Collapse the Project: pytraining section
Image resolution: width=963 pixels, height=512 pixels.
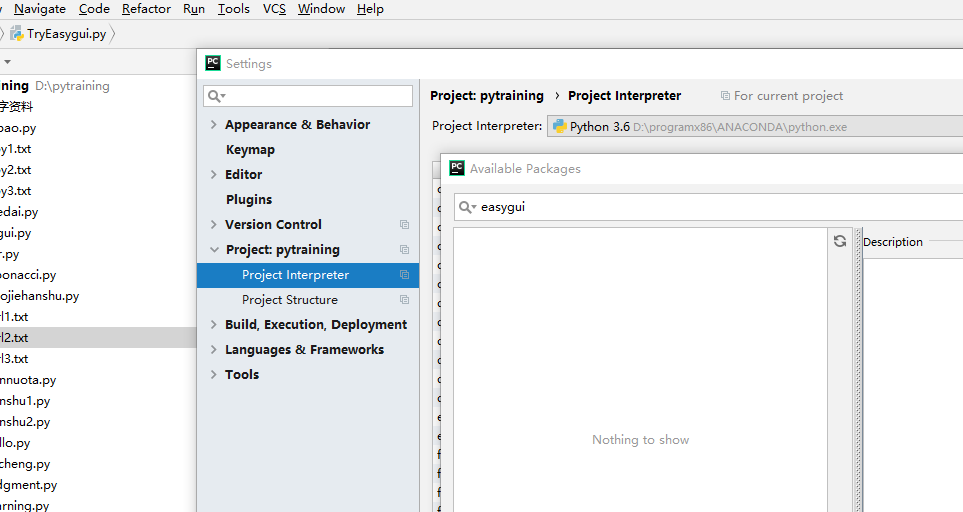(x=214, y=250)
